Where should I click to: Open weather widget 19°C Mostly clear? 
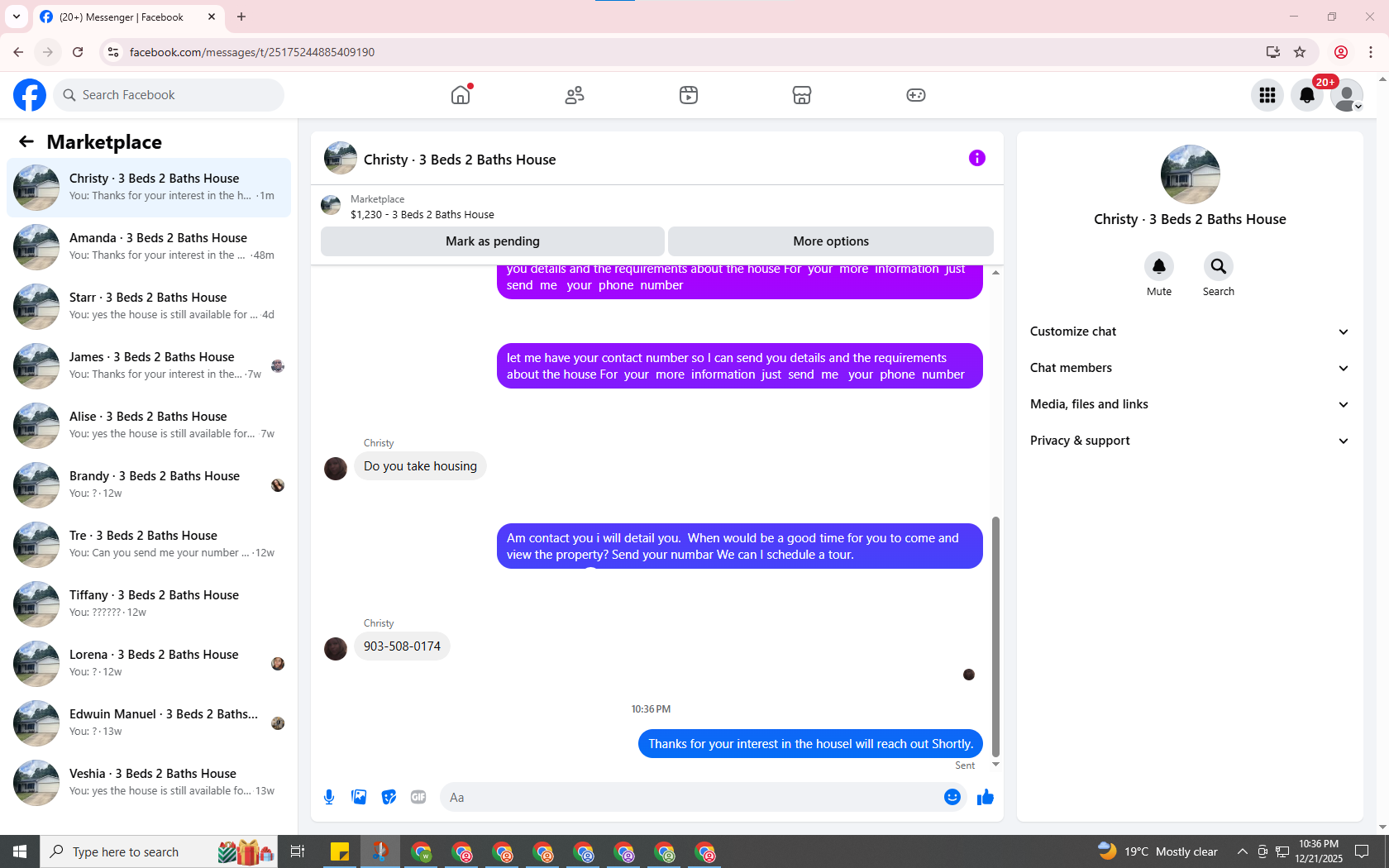point(1157,851)
